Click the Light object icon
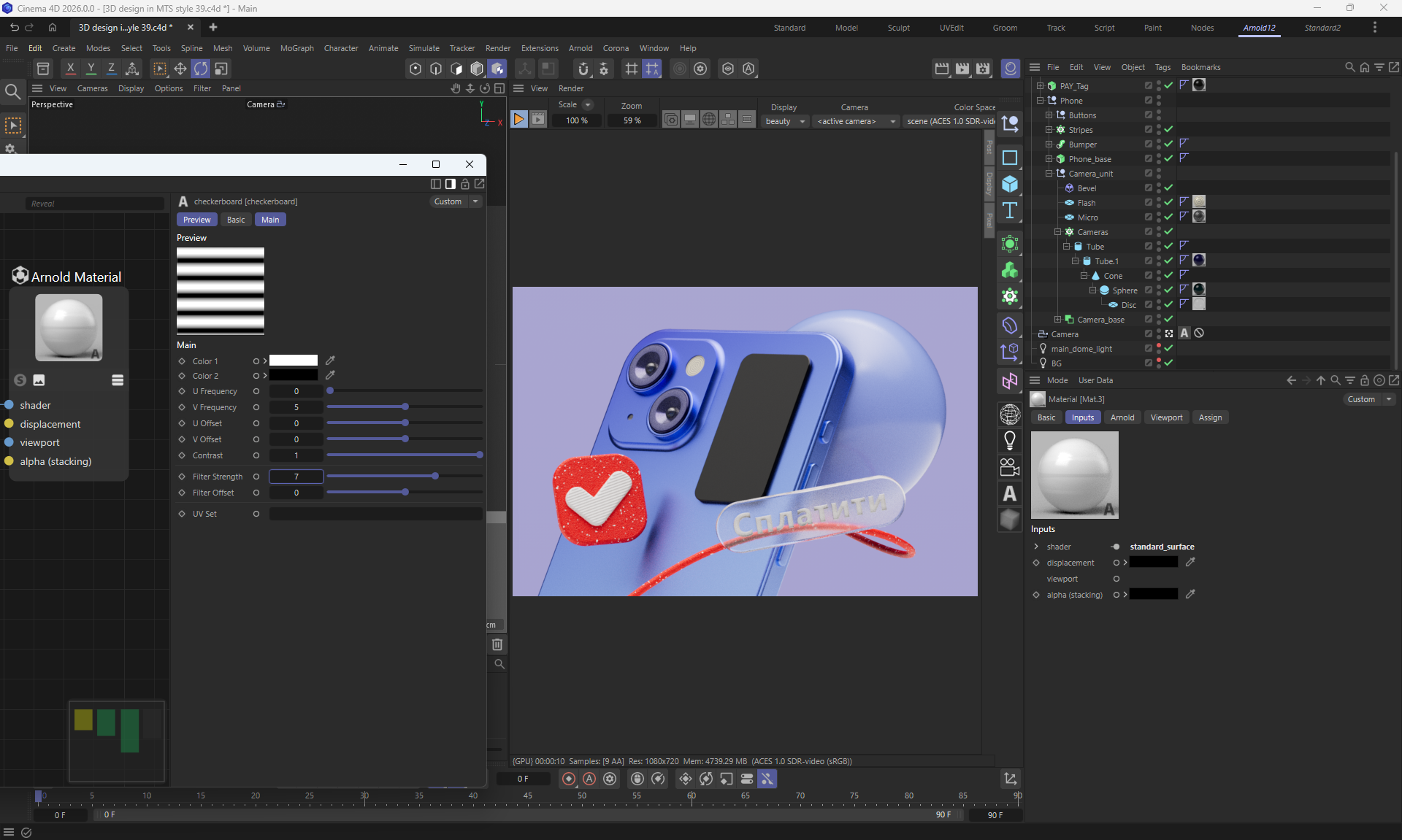Viewport: 1402px width, 840px height. [x=1010, y=441]
